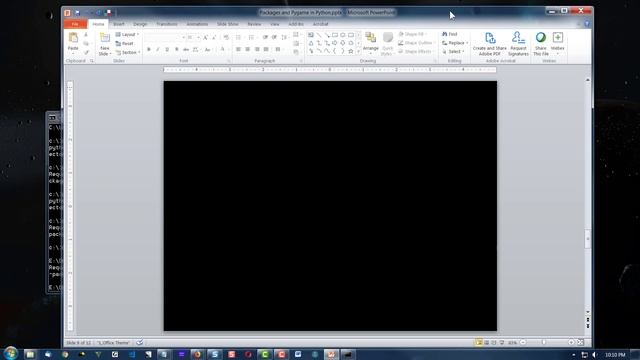Click Reset in Slides group

124,43
